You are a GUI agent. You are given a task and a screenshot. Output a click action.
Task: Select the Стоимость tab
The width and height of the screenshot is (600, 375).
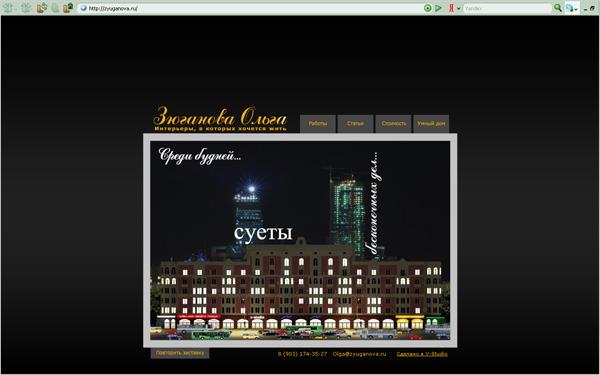[x=393, y=124]
